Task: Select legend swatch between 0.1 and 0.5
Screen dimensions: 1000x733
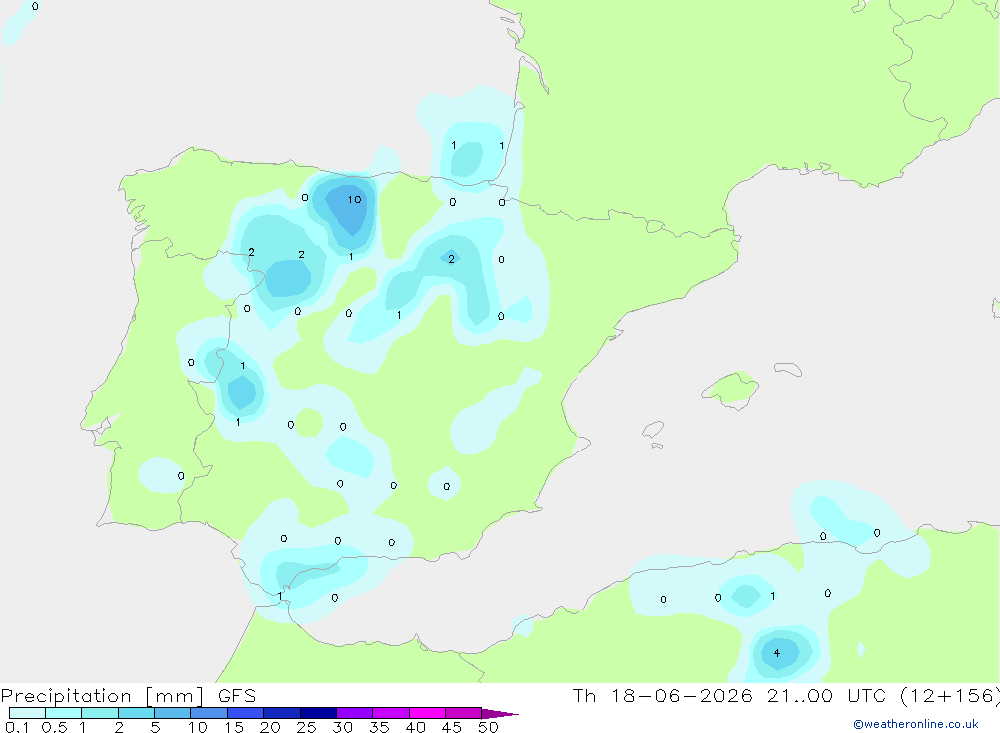Action: pos(27,713)
